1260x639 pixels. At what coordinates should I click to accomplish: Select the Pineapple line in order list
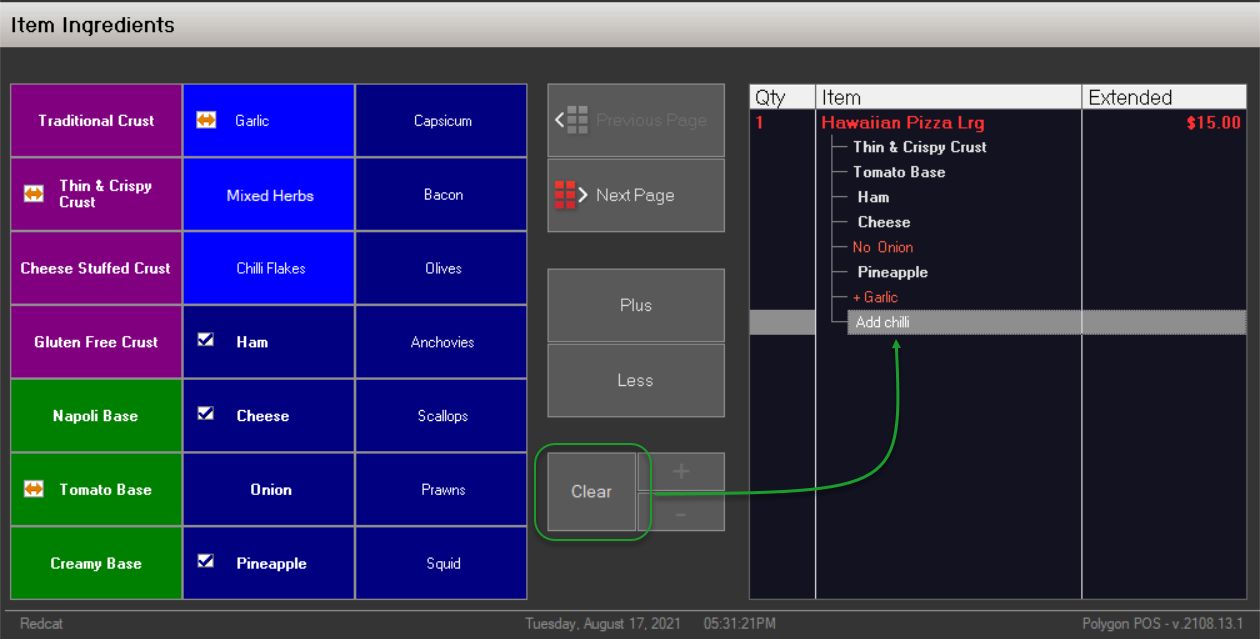[892, 272]
